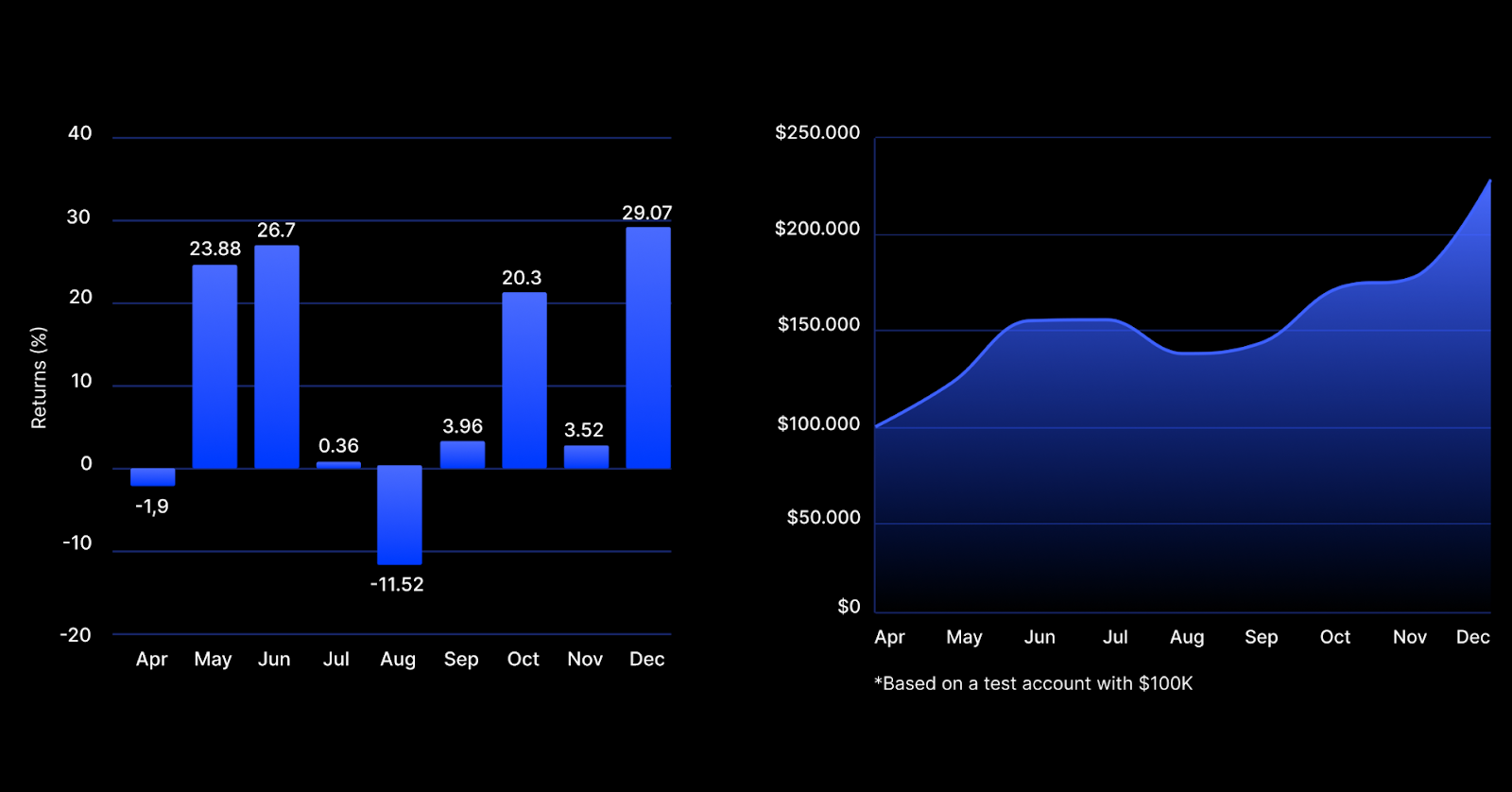Select the -11.52 value label

pos(397,584)
